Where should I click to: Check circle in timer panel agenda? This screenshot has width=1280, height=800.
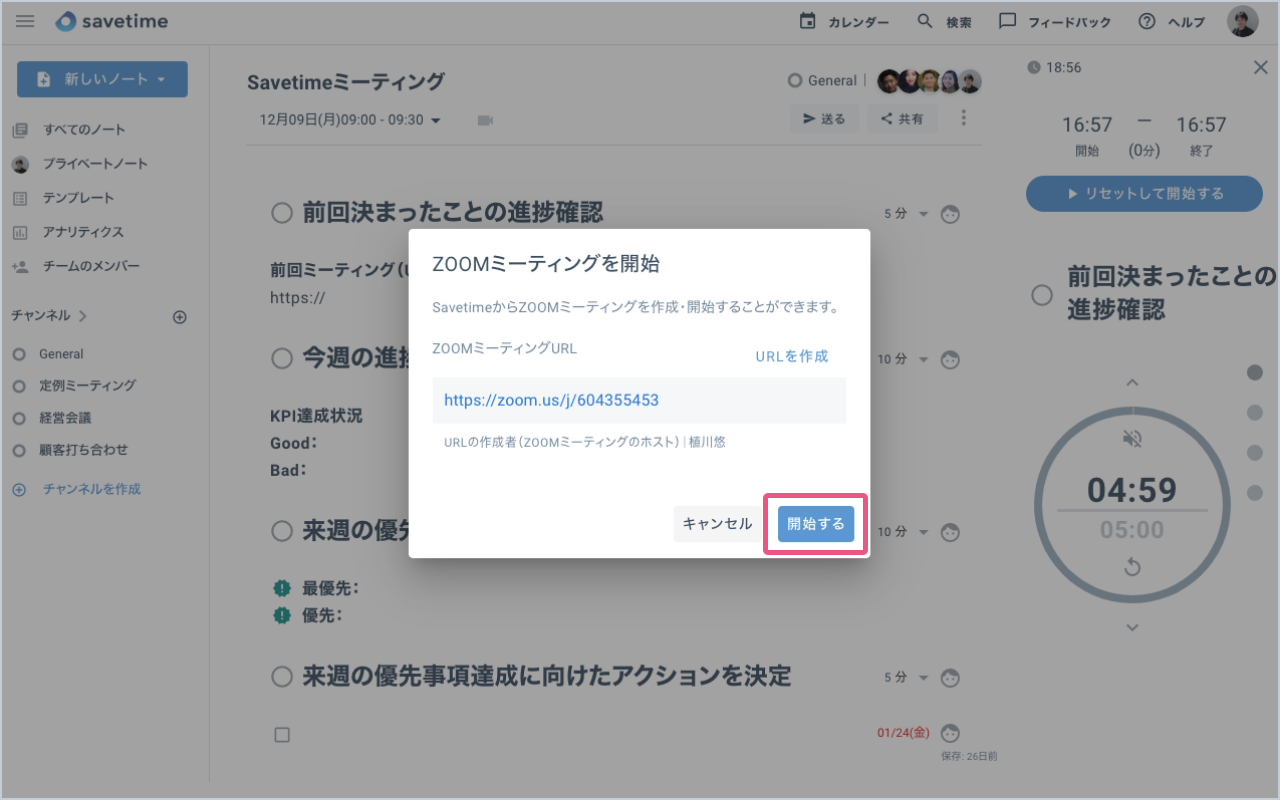click(1042, 295)
